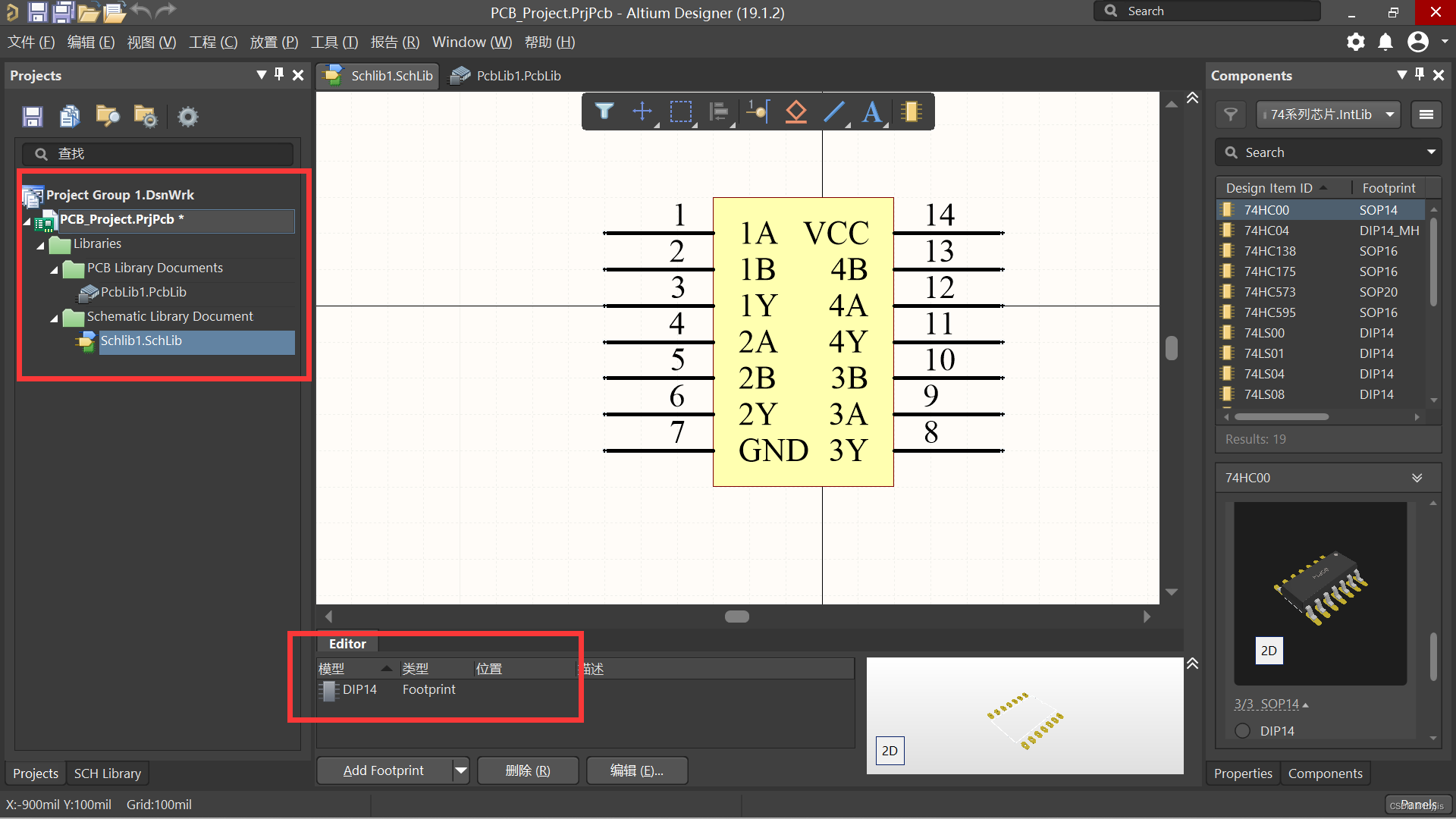
Task: Click the Save All icon in title bar
Action: (x=63, y=11)
